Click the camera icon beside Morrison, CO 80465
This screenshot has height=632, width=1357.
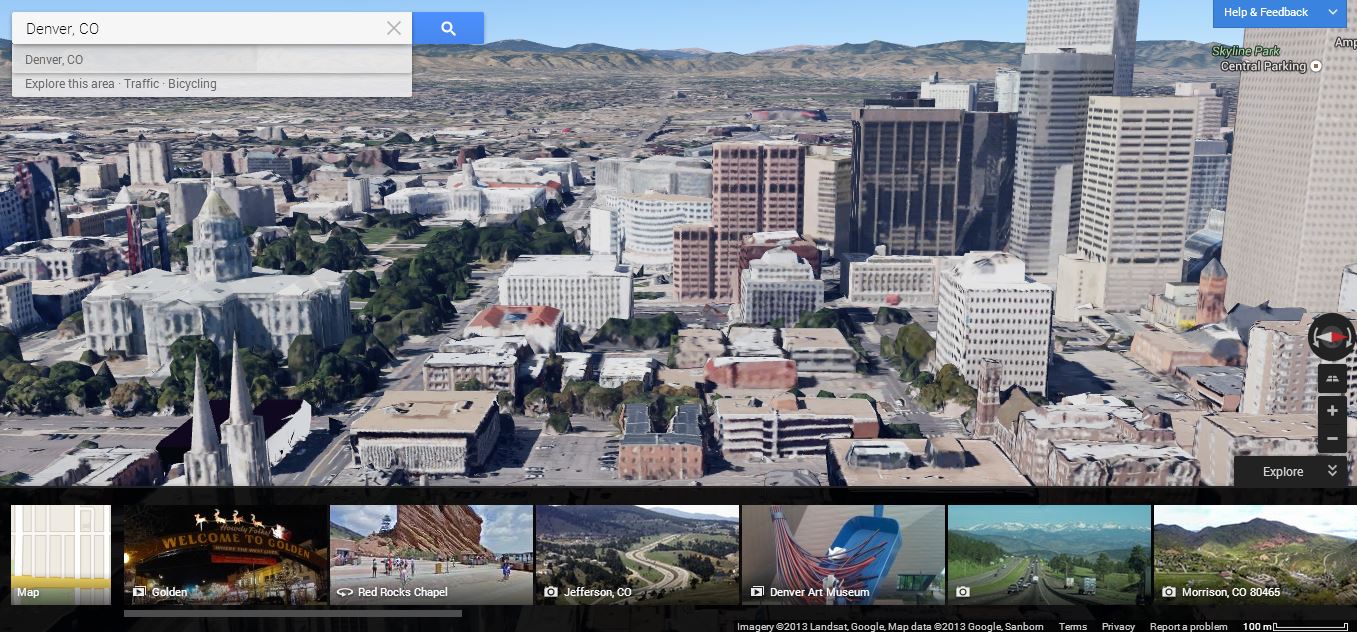point(1167,592)
